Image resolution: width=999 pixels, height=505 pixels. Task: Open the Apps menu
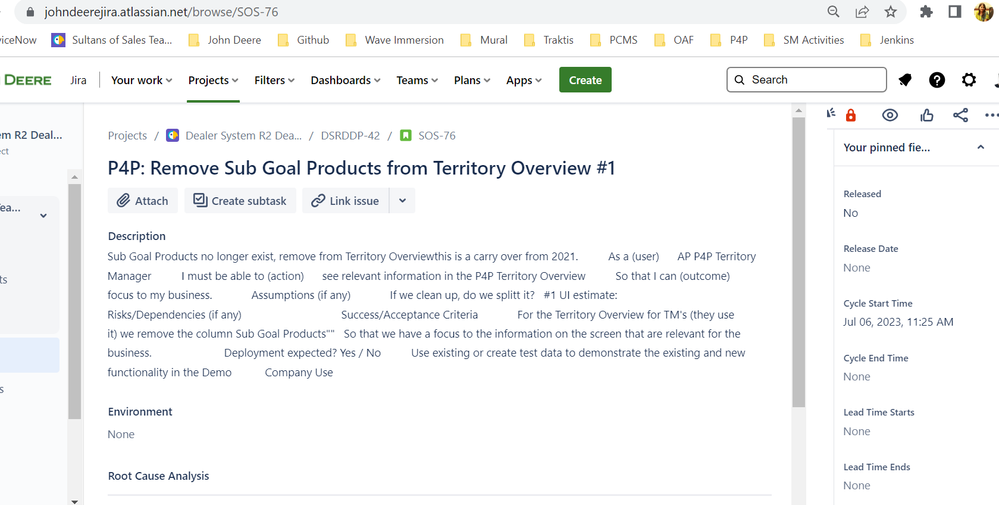(x=524, y=80)
